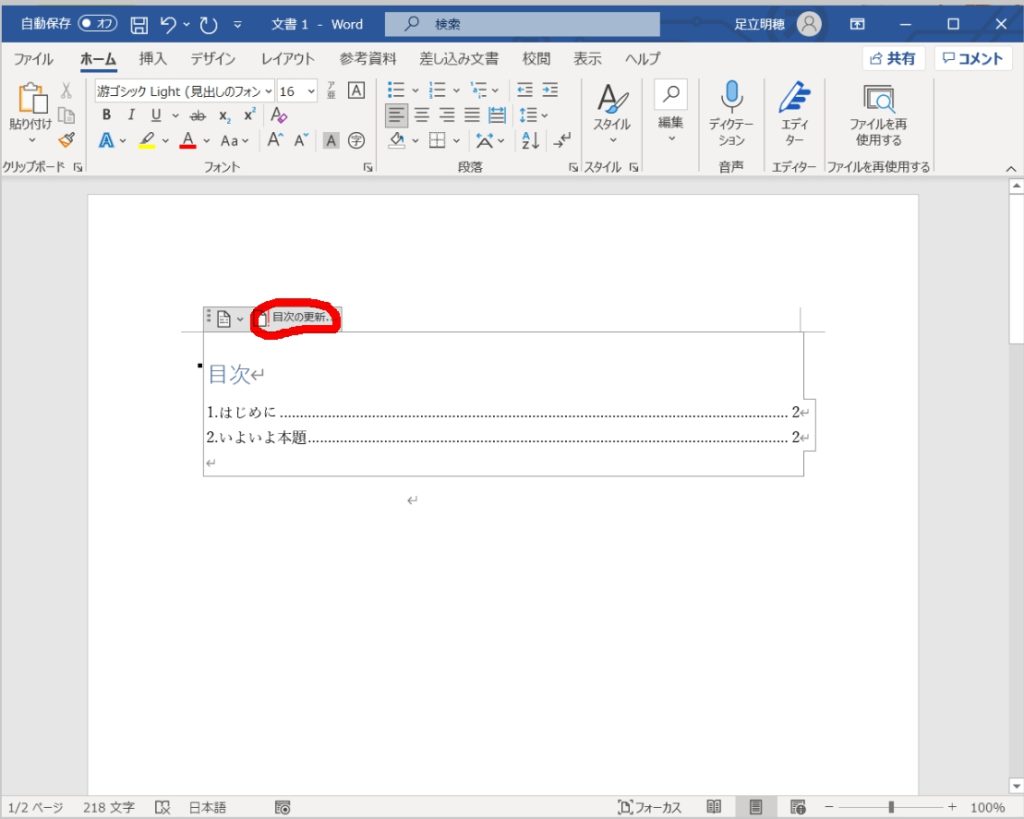
Task: Click the Reuse Files icon
Action: coord(878,115)
